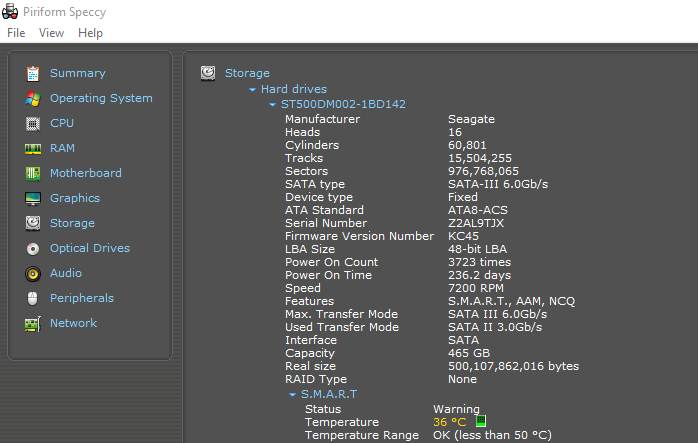Click the S.M.A.R.T label
The height and width of the screenshot is (443, 698).
click(x=329, y=394)
